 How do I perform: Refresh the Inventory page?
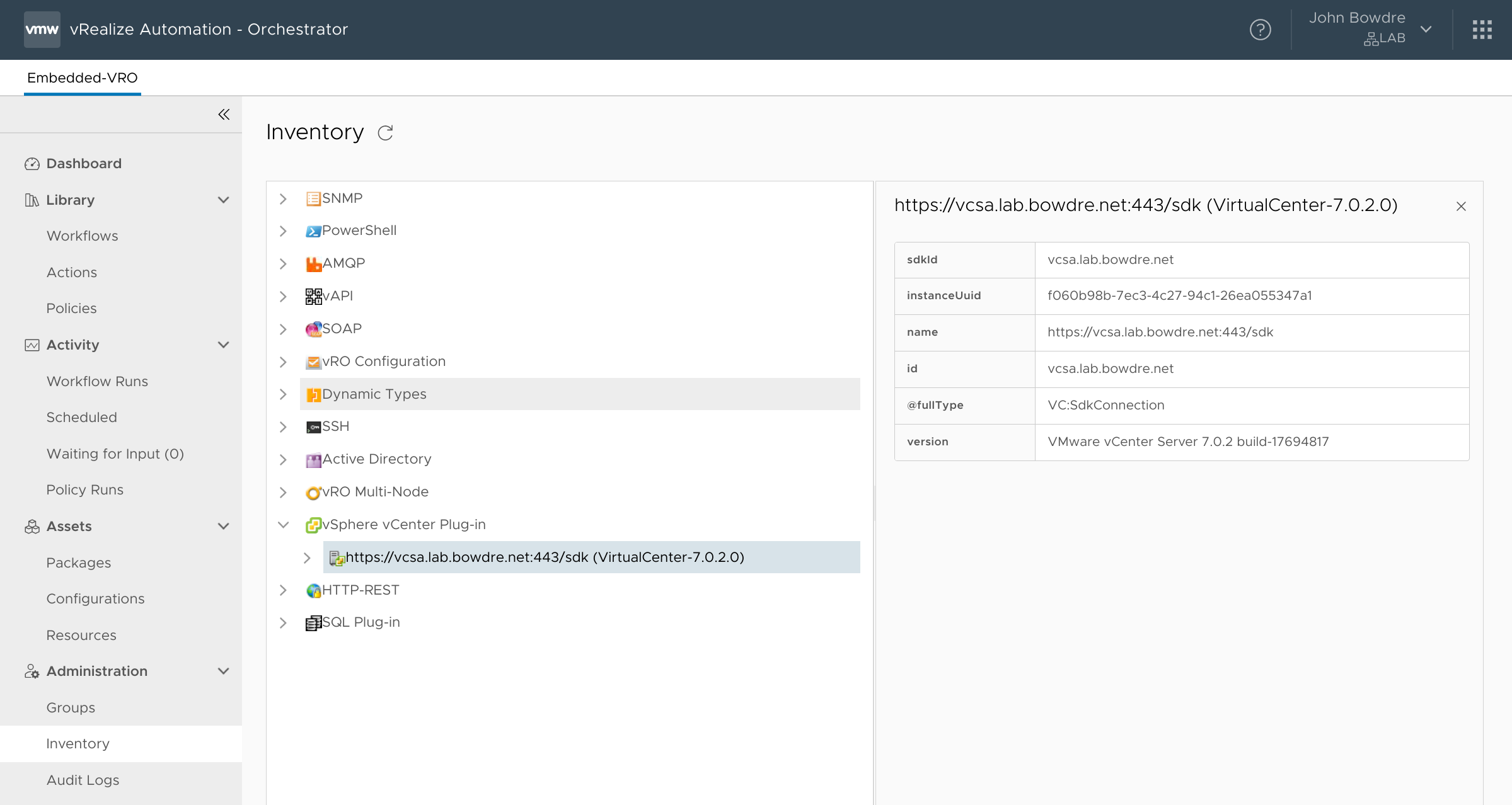coord(385,132)
